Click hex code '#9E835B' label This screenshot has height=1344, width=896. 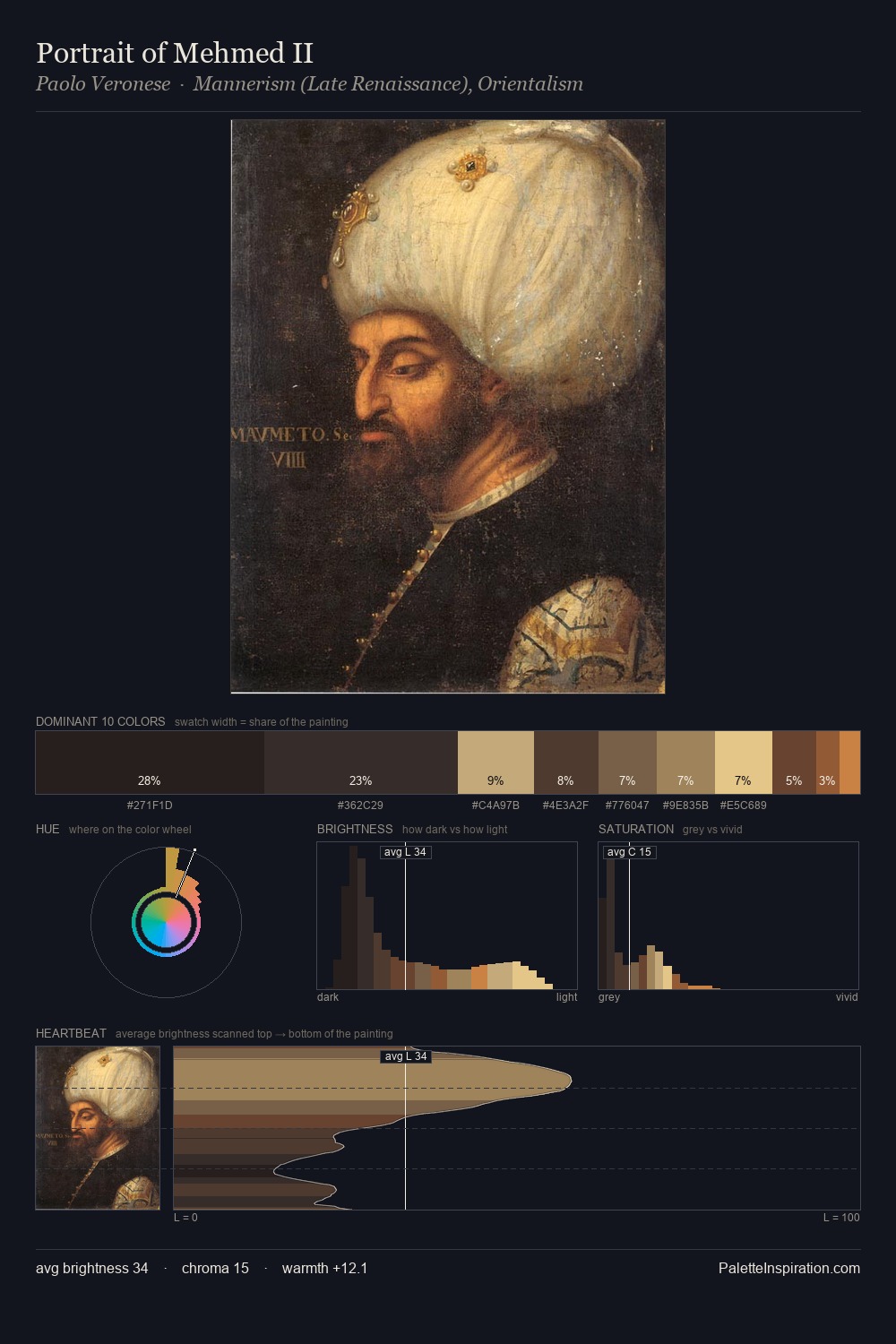[685, 806]
